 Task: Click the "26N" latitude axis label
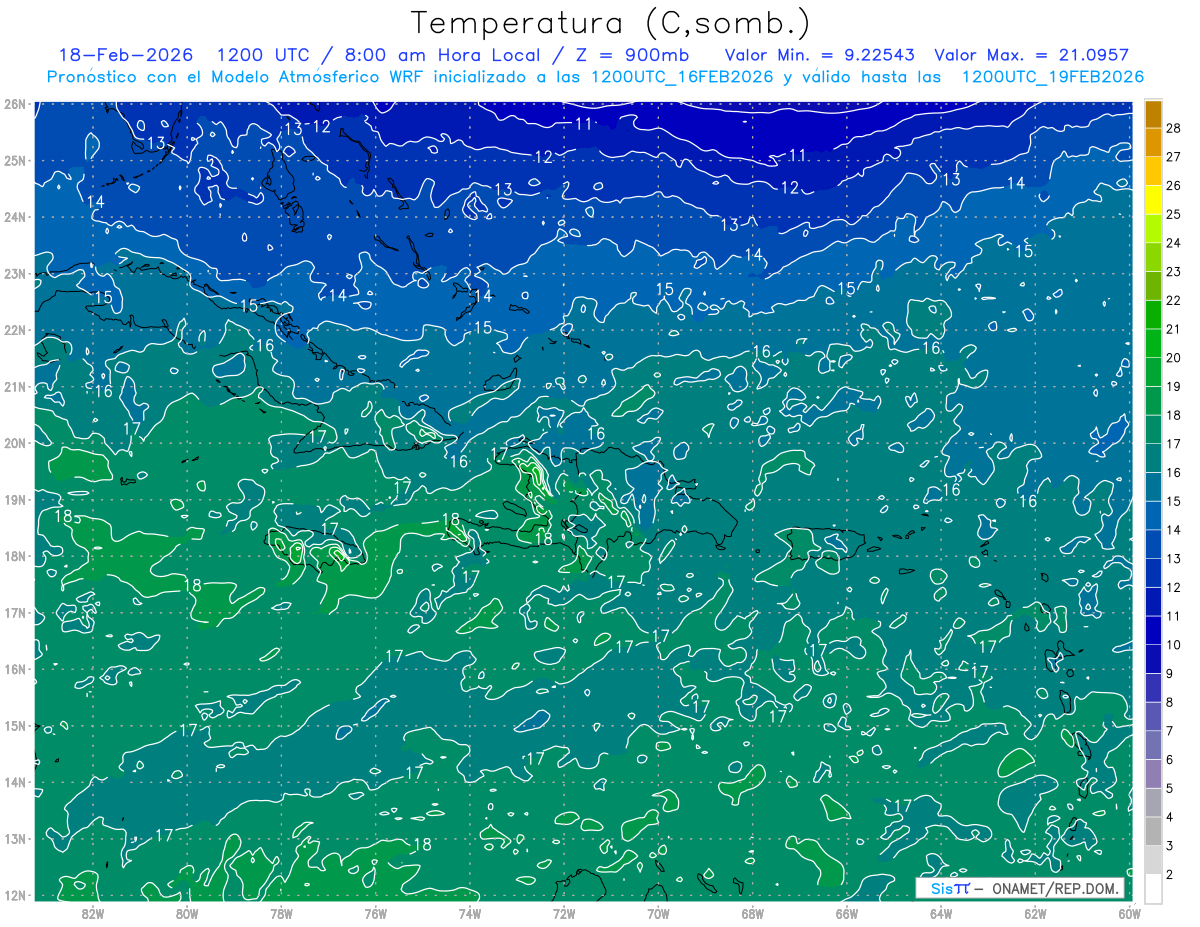(15, 104)
